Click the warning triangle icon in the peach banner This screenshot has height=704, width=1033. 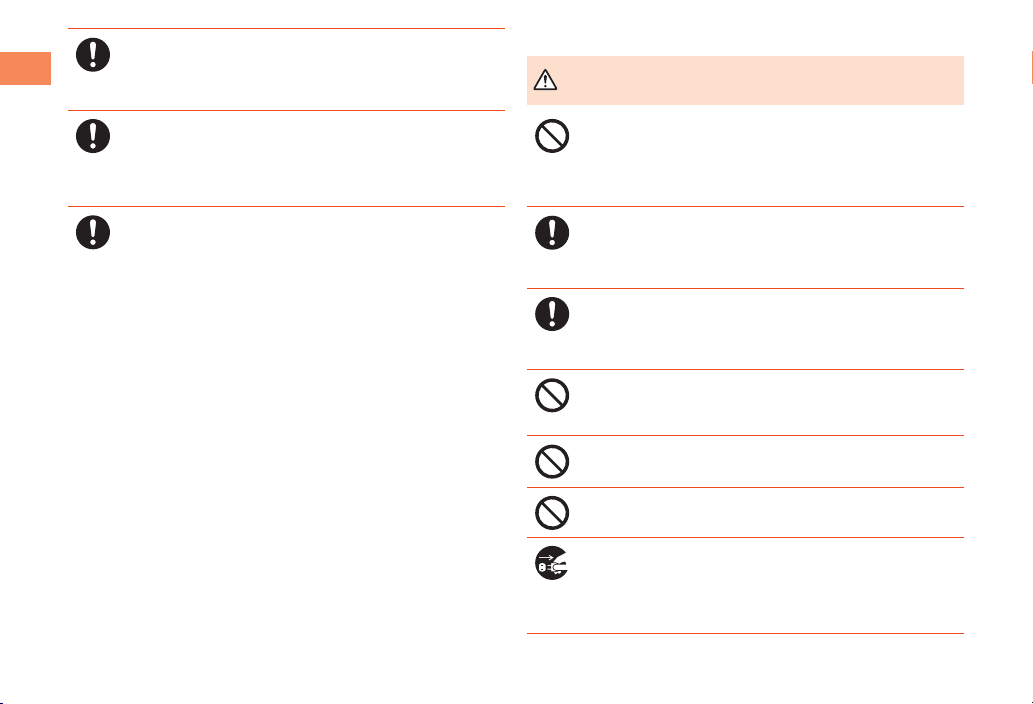tap(545, 80)
